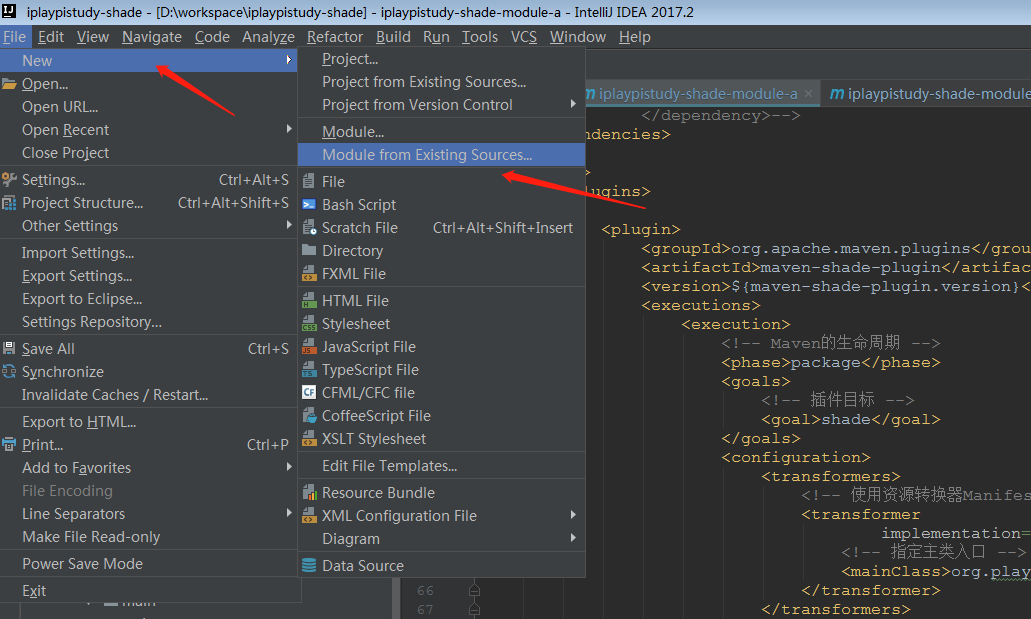Expand the Open Recent submenu arrow
Screen dimensions: 1031x619
[289, 129]
